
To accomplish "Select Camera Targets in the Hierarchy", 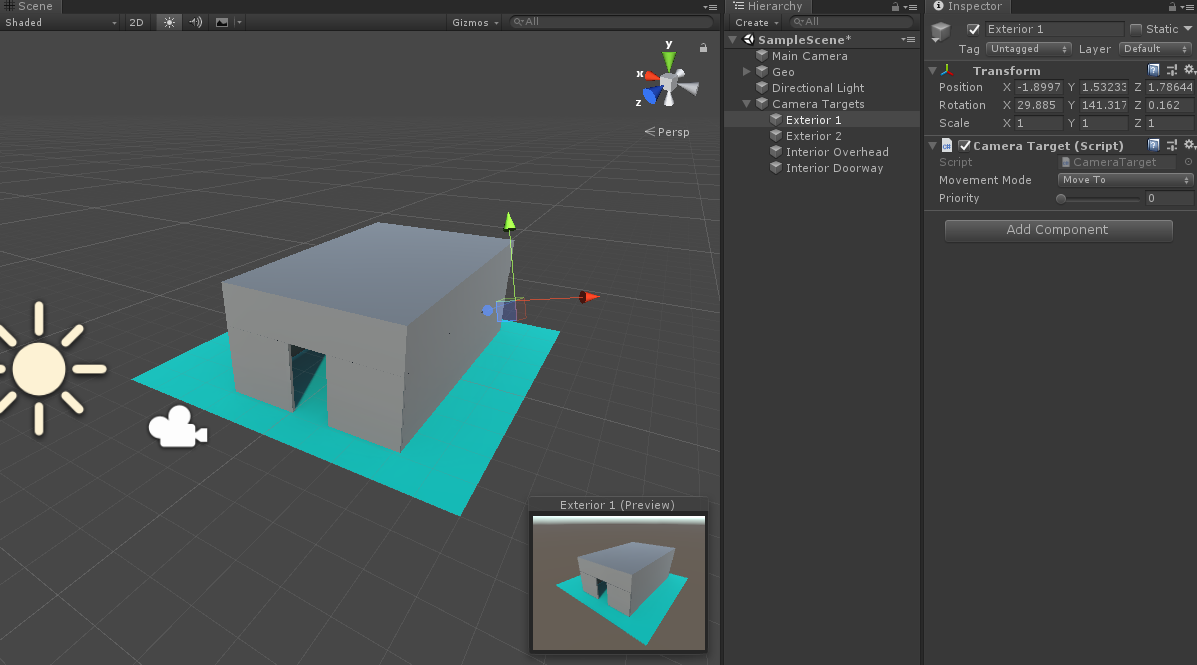I will pos(818,104).
